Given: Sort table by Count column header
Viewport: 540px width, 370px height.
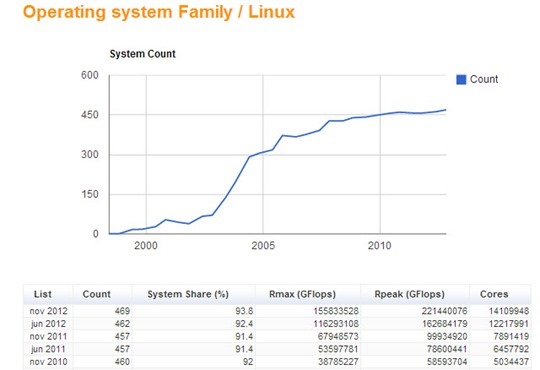Looking at the screenshot, I should 96,294.
